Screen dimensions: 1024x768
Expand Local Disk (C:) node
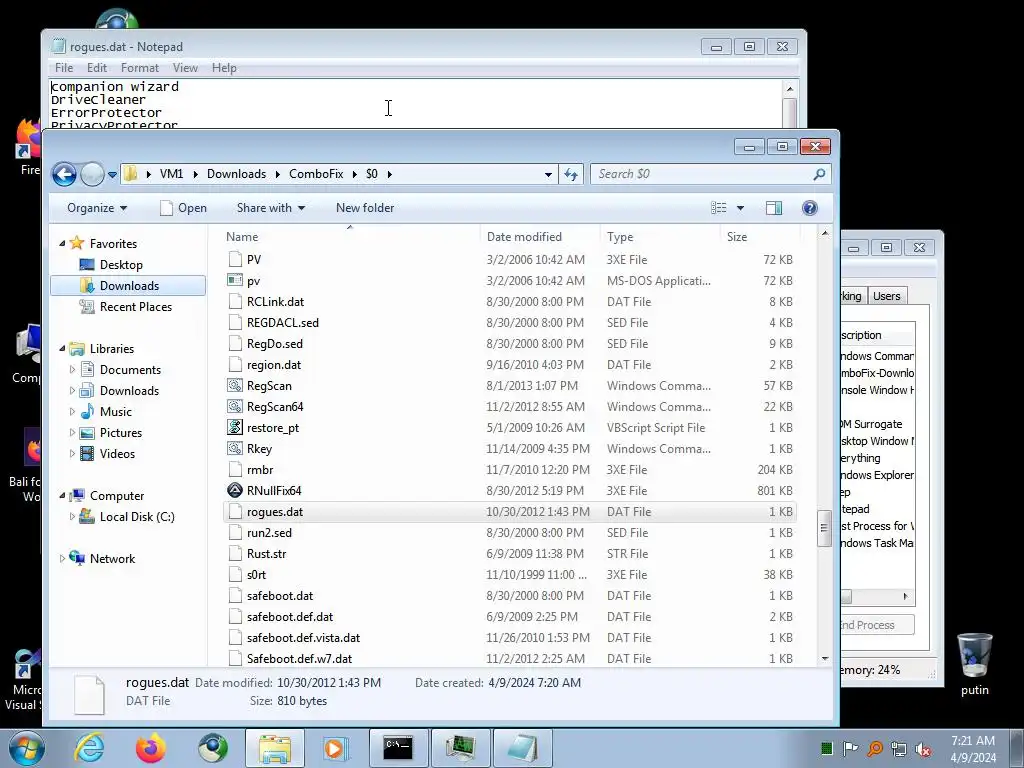pyautogui.click(x=72, y=517)
